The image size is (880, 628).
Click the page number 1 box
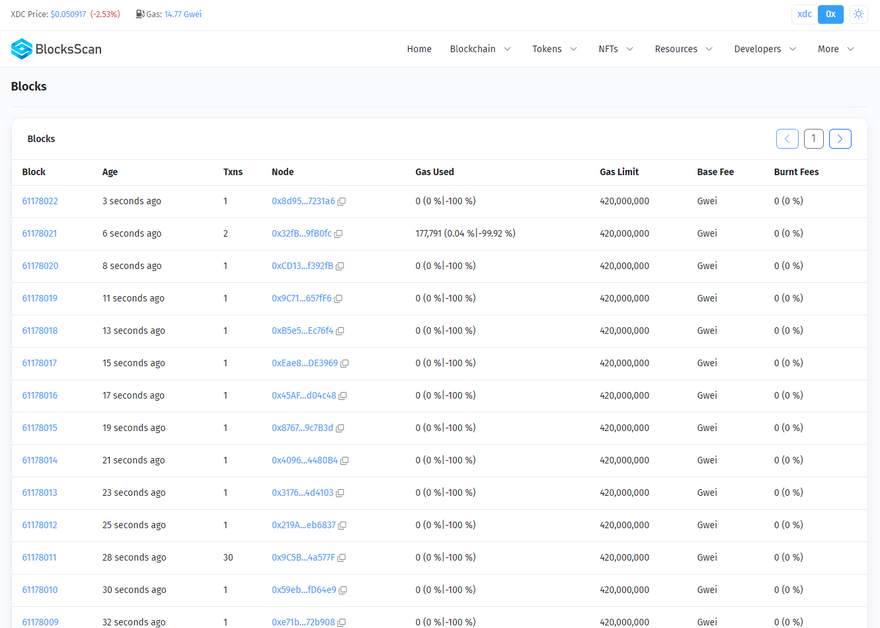[x=814, y=139]
